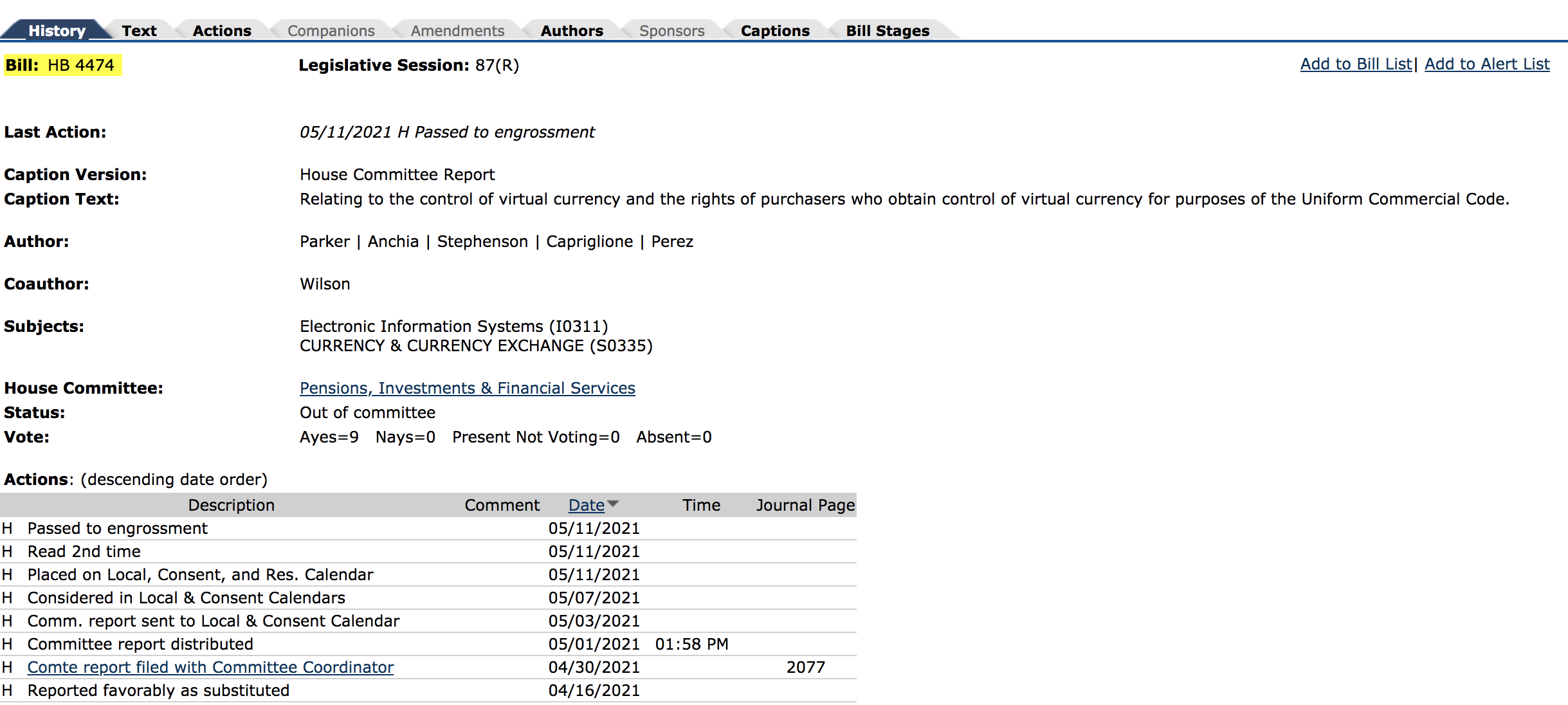Image resolution: width=1568 pixels, height=705 pixels.
Task: Switch to the Text tab
Action: click(x=139, y=31)
